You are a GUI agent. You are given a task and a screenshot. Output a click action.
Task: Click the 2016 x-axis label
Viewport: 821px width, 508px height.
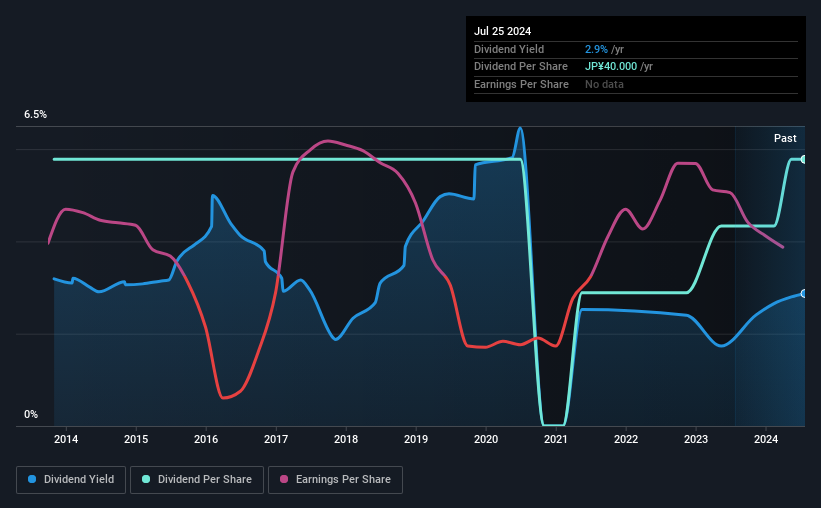coord(206,439)
